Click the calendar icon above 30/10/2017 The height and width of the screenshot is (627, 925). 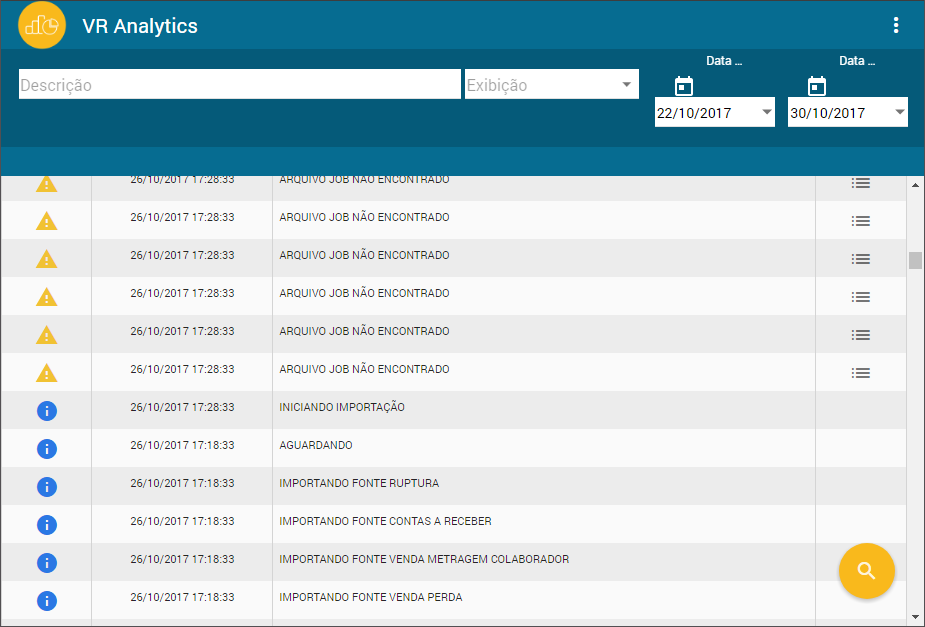(816, 86)
